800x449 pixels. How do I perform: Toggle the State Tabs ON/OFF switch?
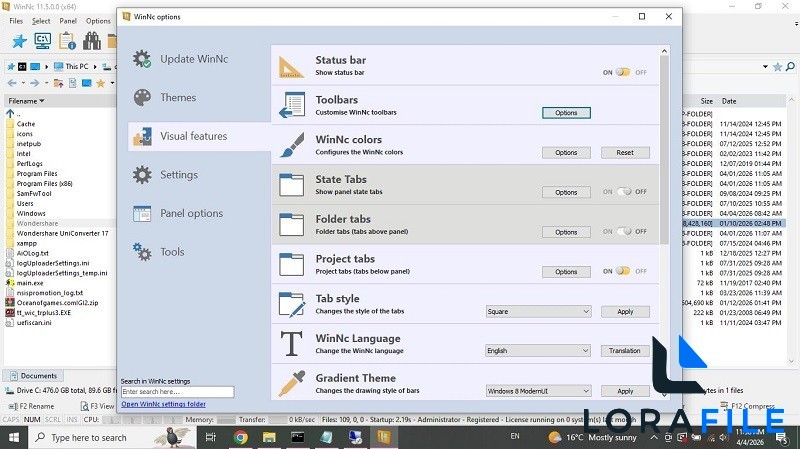[624, 192]
